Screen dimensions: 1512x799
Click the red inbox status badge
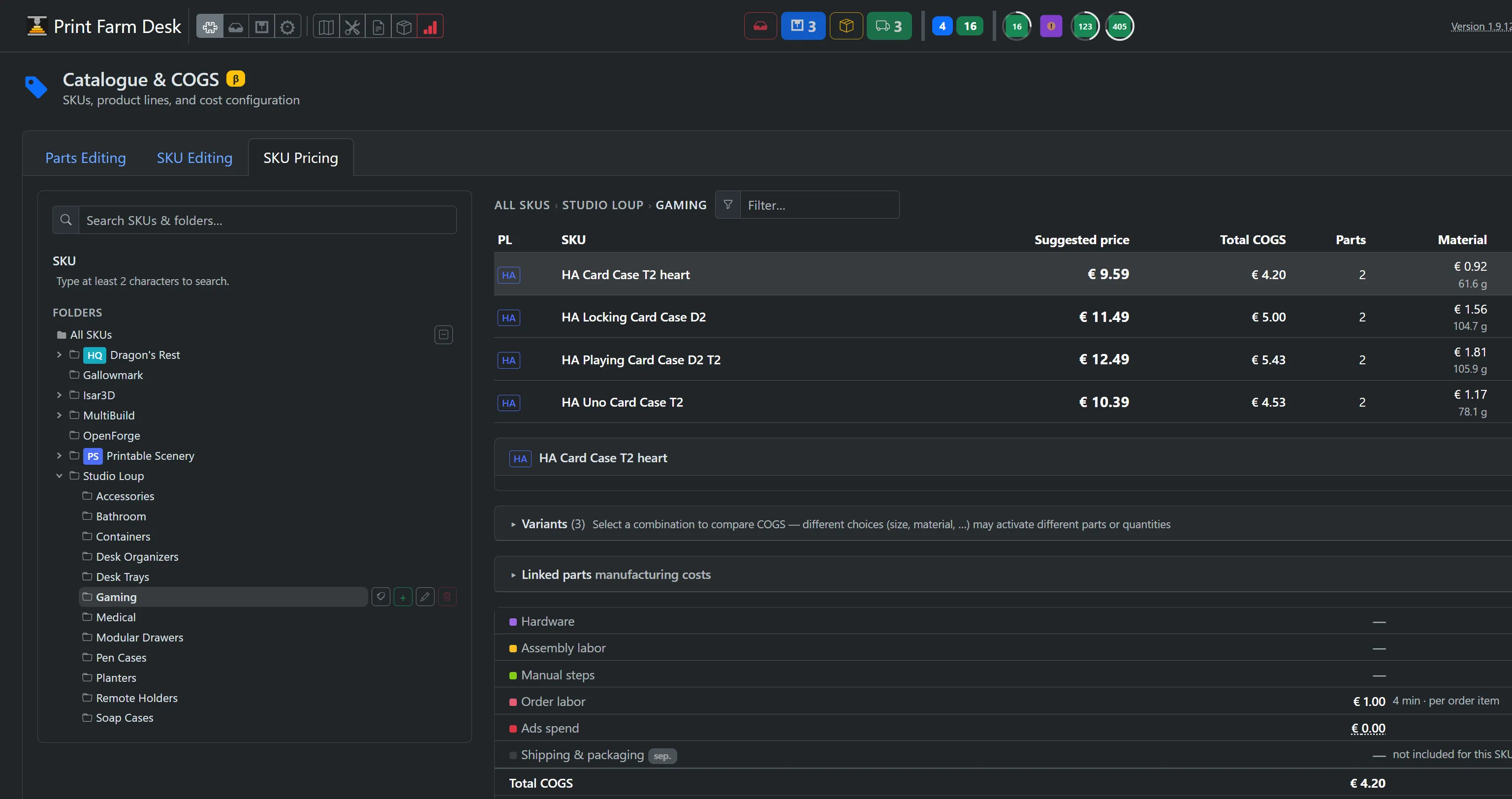pos(760,27)
